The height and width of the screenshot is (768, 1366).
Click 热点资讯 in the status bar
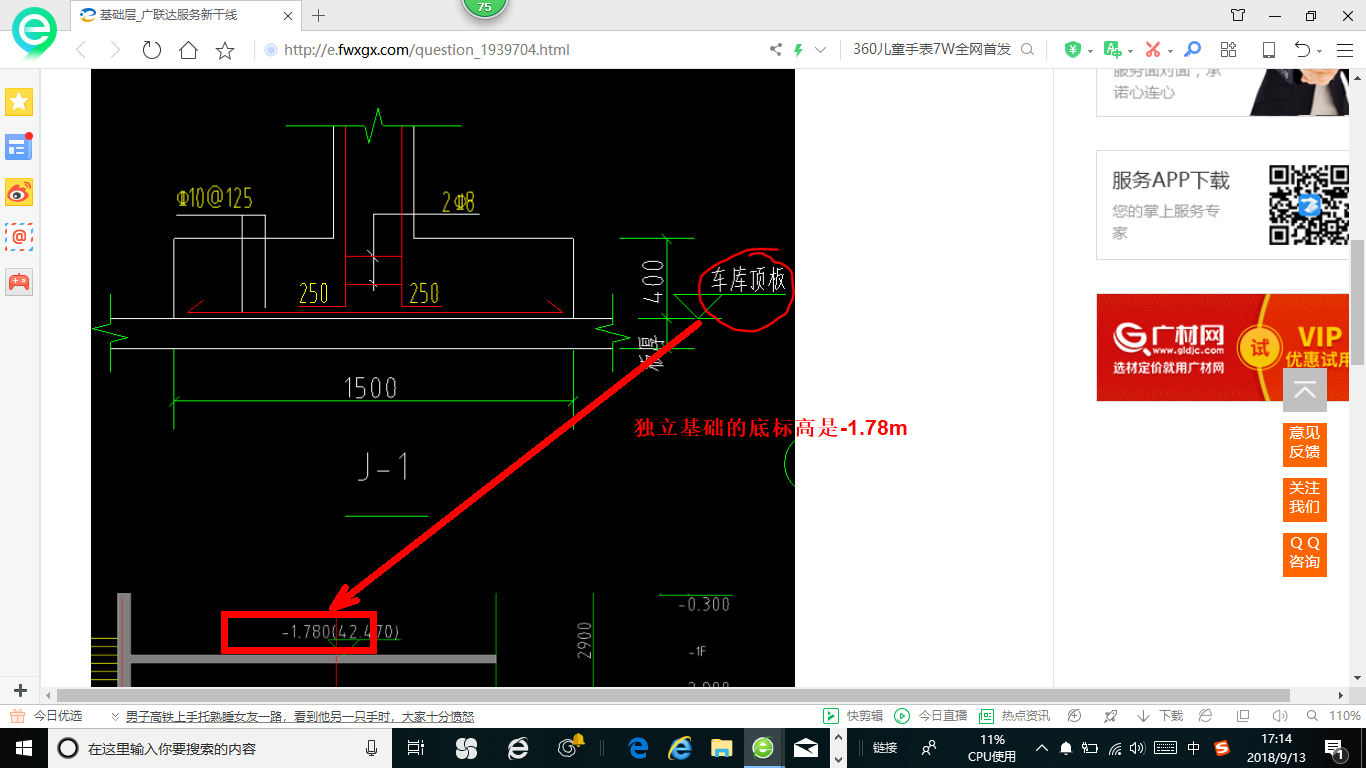tap(1014, 716)
